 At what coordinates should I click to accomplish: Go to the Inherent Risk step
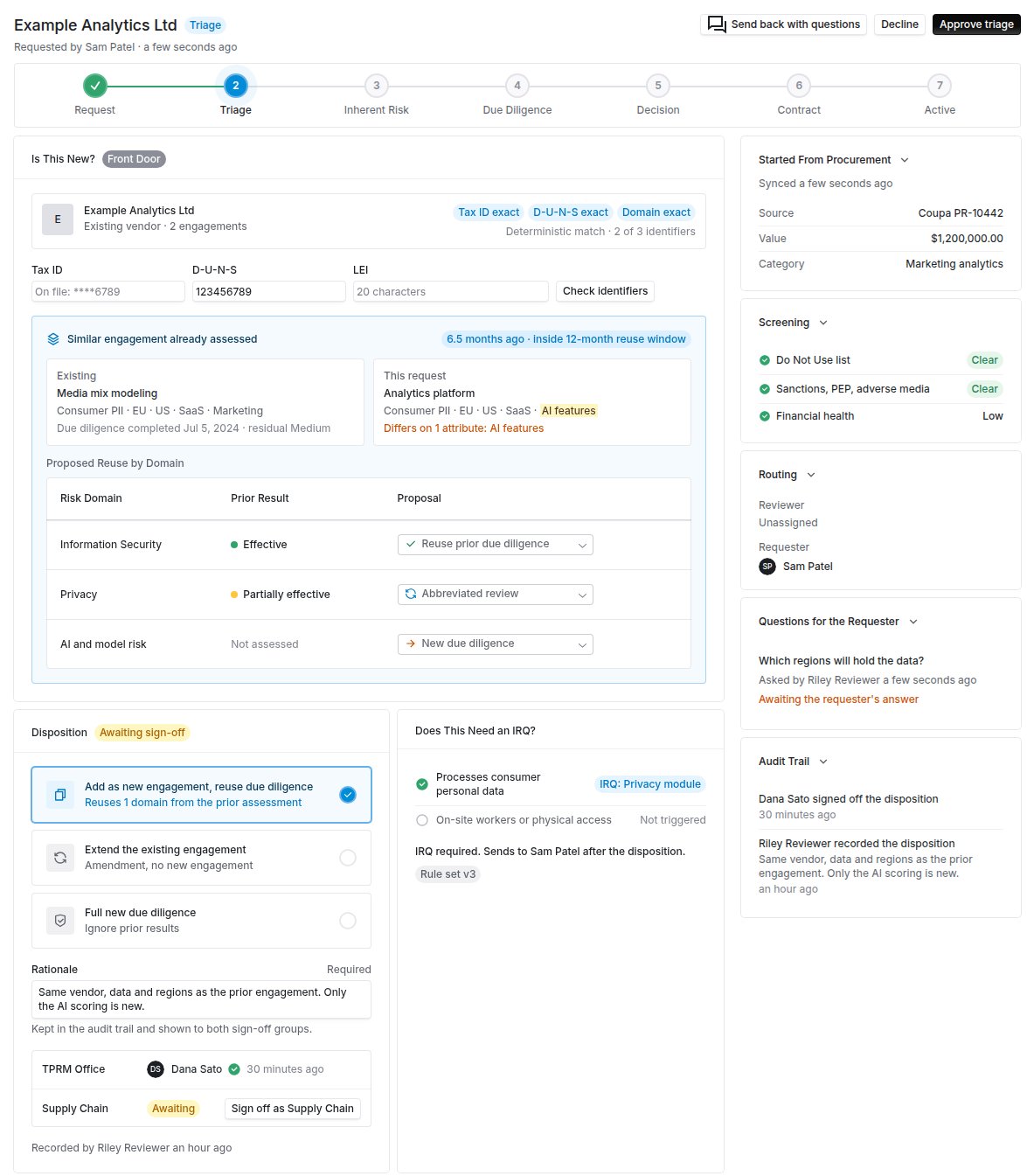point(377,86)
